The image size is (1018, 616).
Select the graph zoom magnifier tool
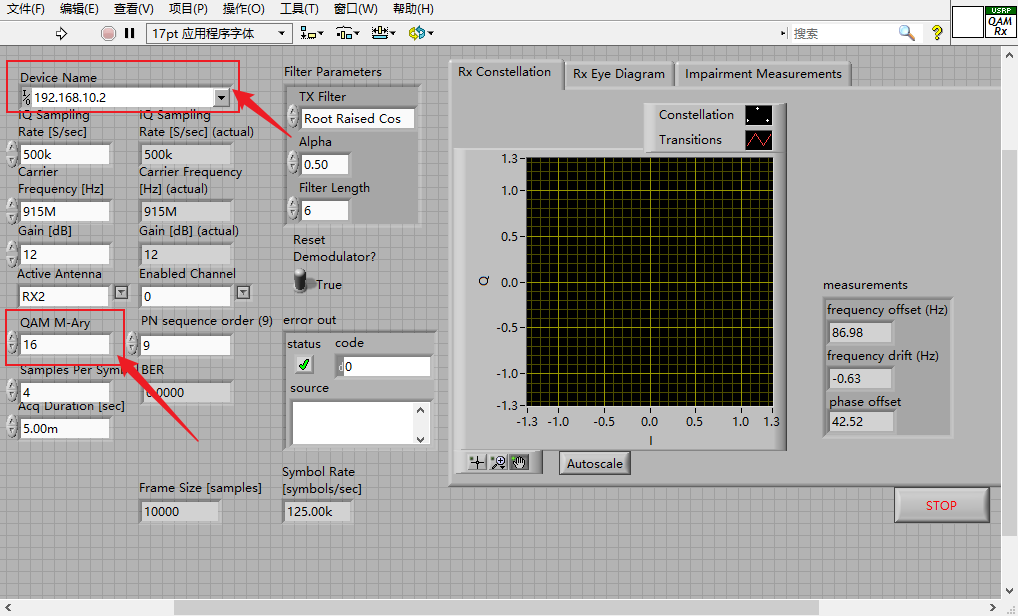tap(498, 462)
